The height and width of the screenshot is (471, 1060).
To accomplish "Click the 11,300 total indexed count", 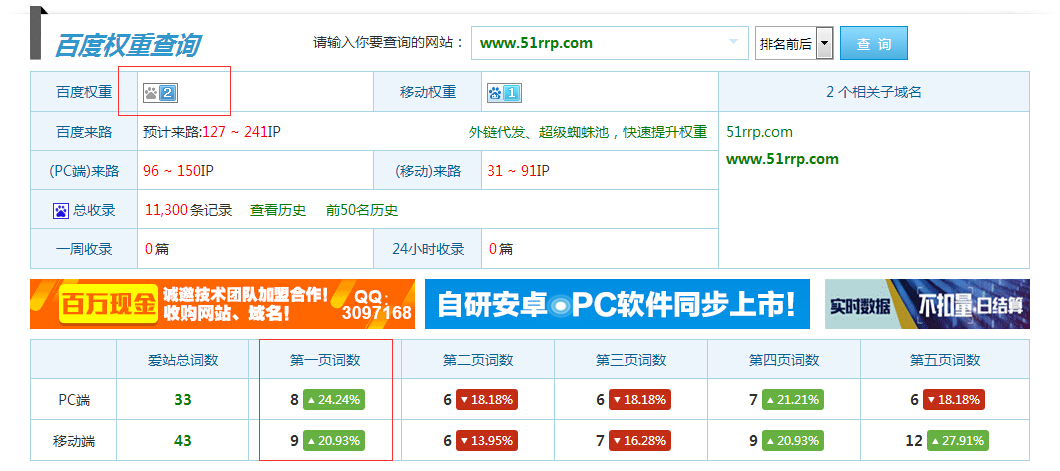I will (x=166, y=210).
